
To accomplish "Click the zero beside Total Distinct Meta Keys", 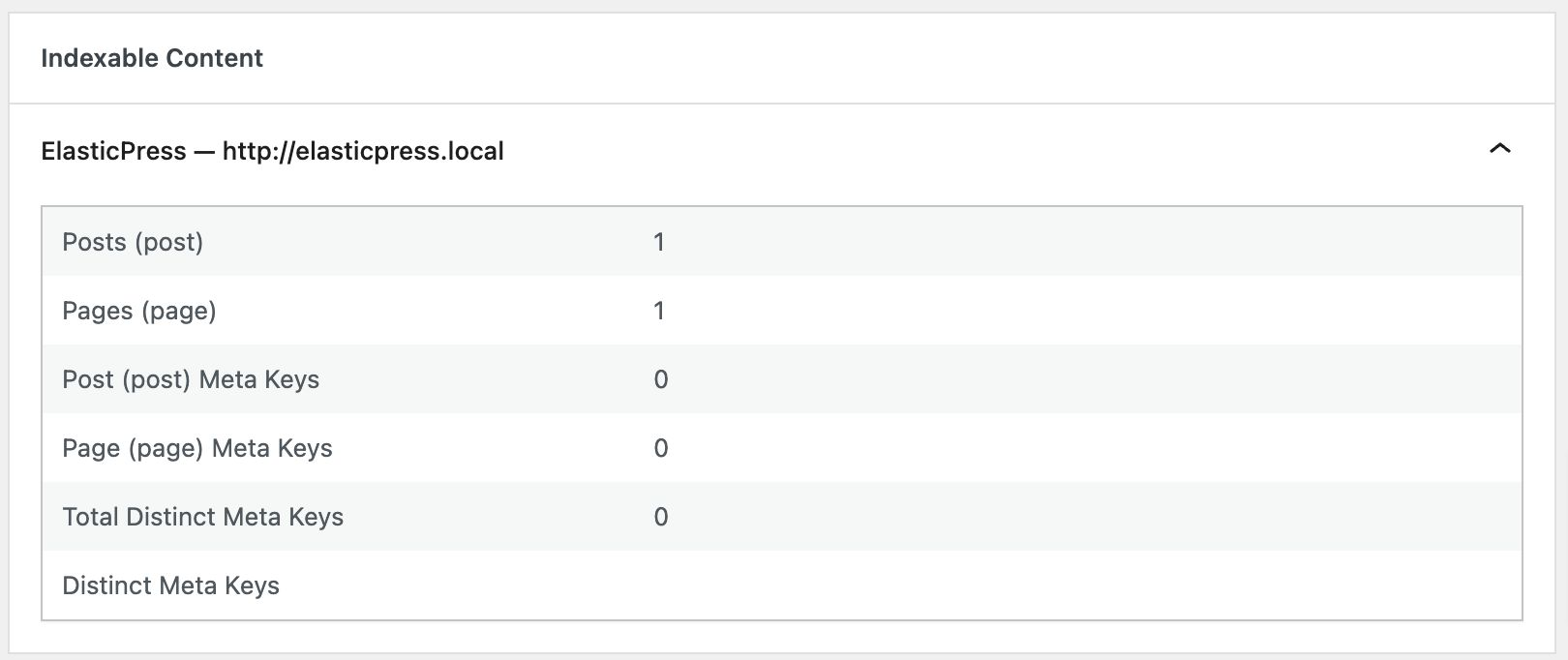I will click(660, 517).
